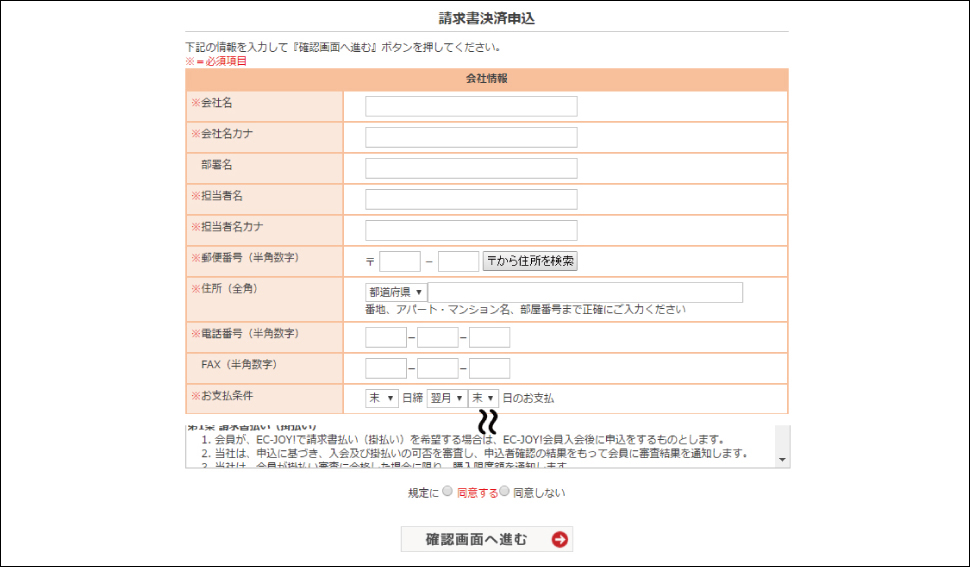Click the second 郵便番号 digits box
The height and width of the screenshot is (567, 970).
pyautogui.click(x=458, y=261)
